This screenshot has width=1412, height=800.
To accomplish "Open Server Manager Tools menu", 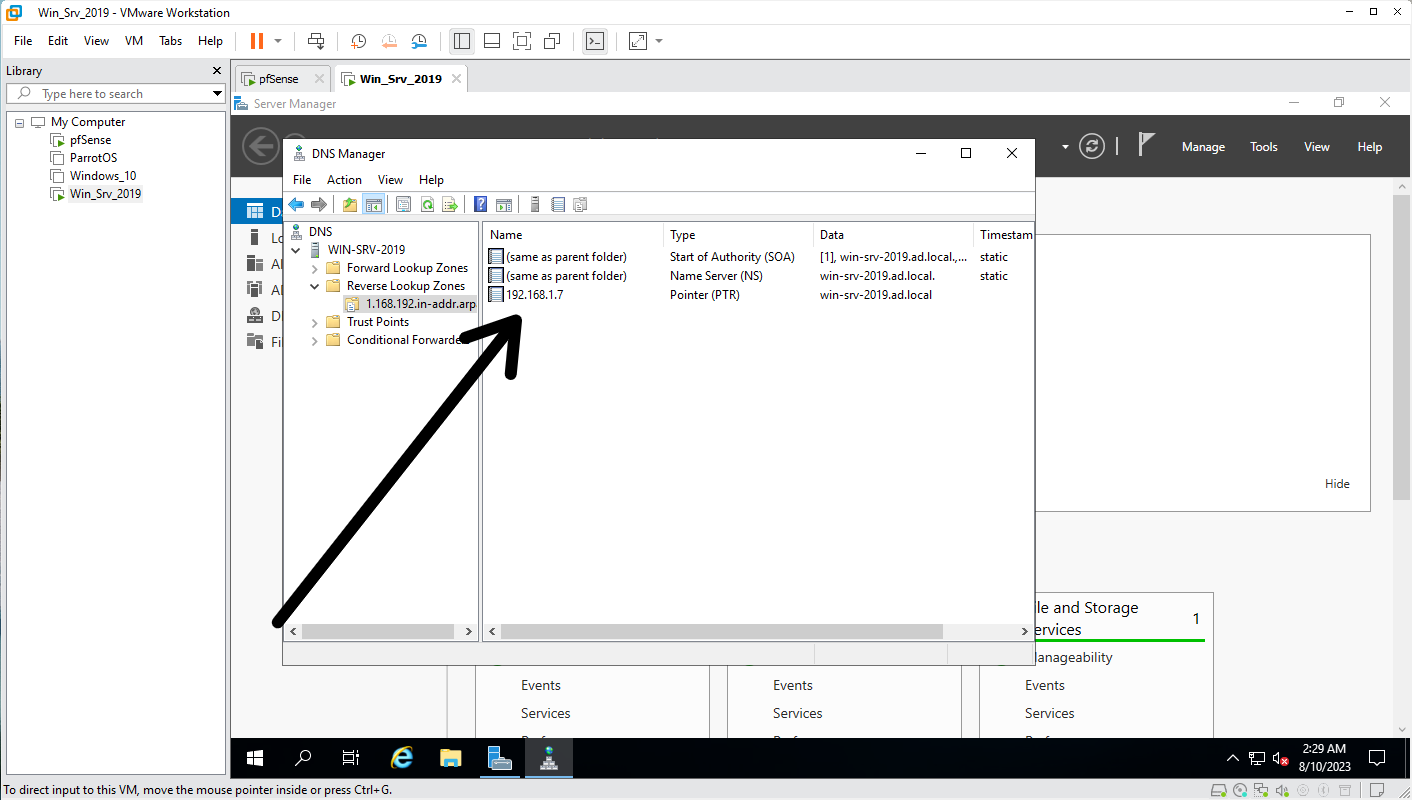I will pyautogui.click(x=1264, y=147).
